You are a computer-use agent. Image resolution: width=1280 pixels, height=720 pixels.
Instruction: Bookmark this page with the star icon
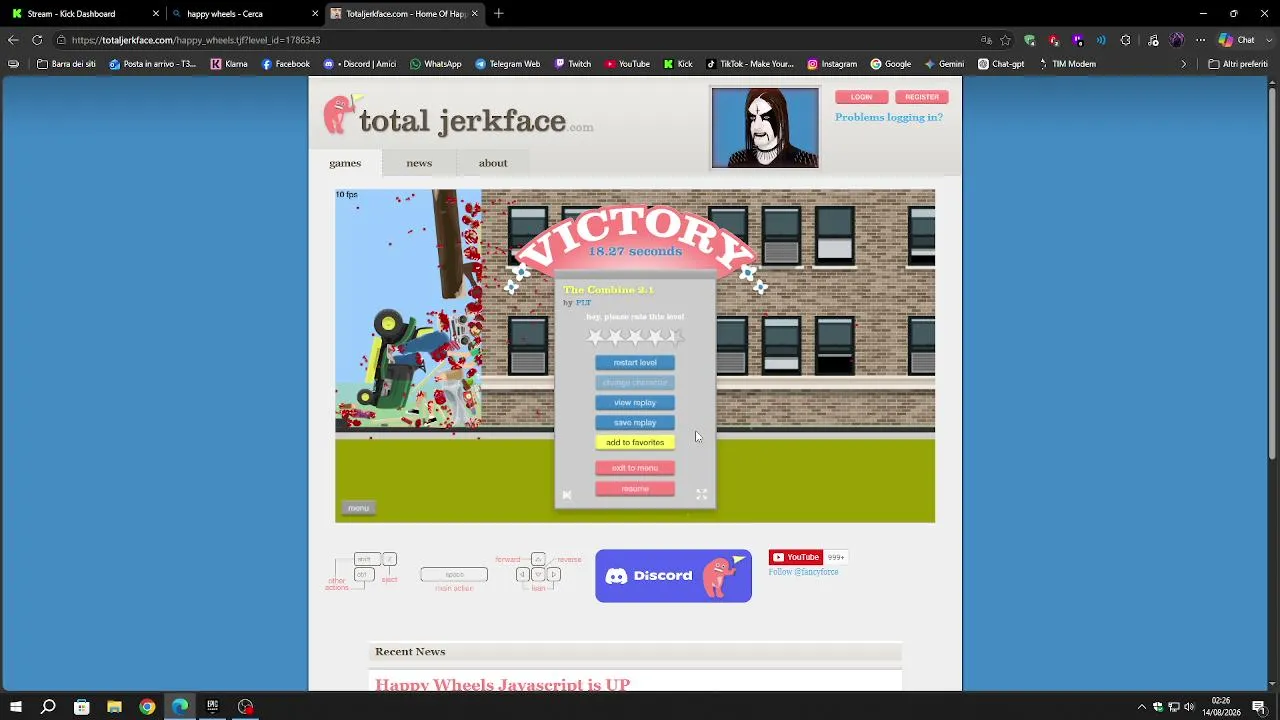pos(1006,40)
